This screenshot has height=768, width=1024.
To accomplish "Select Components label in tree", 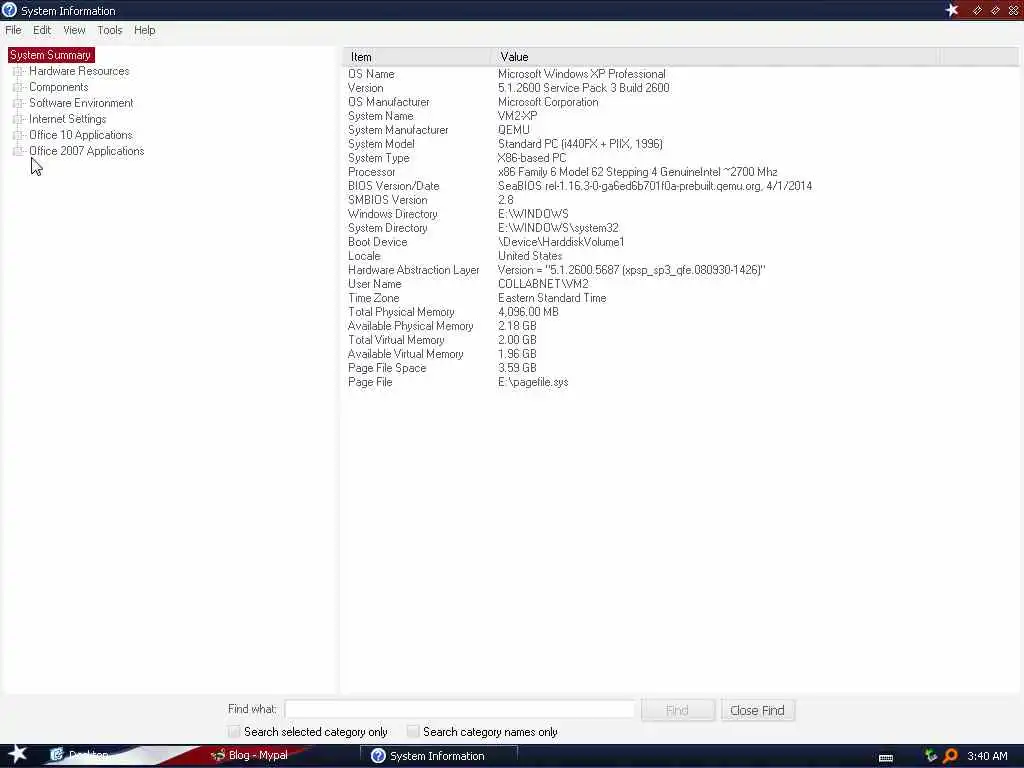I will tap(59, 87).
